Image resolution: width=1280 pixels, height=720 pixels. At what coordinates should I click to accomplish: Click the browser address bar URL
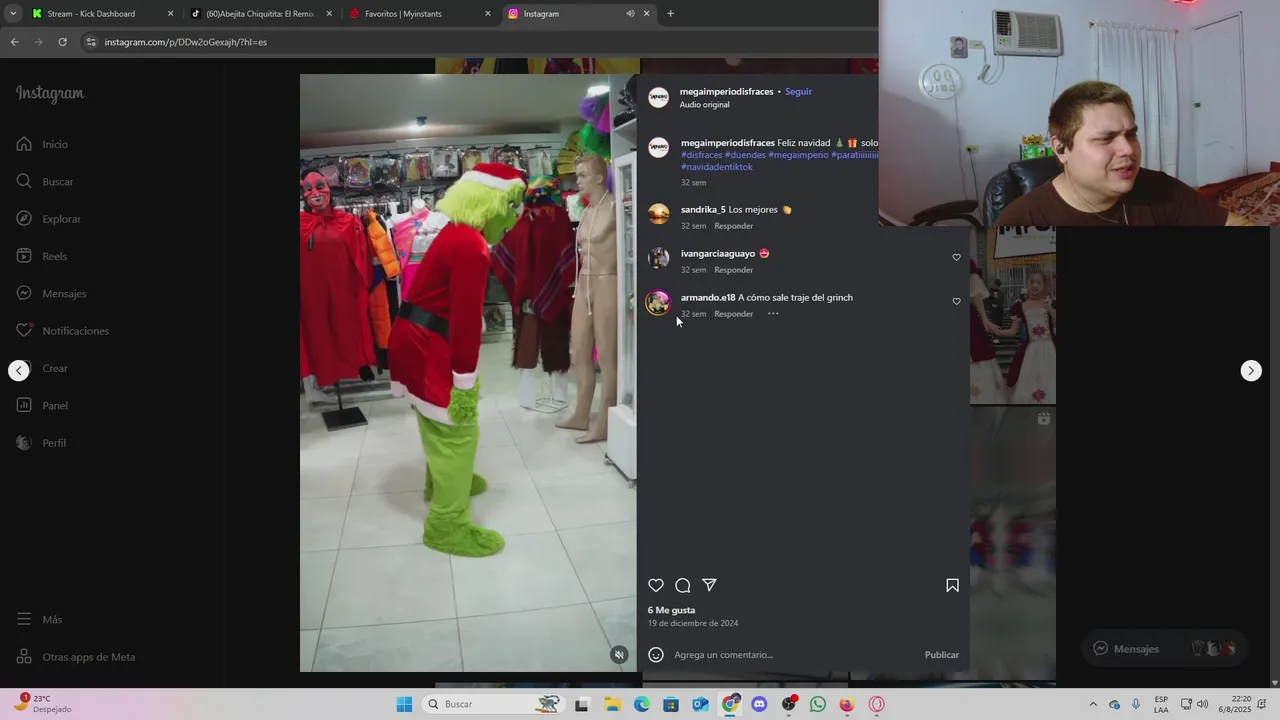coord(185,42)
